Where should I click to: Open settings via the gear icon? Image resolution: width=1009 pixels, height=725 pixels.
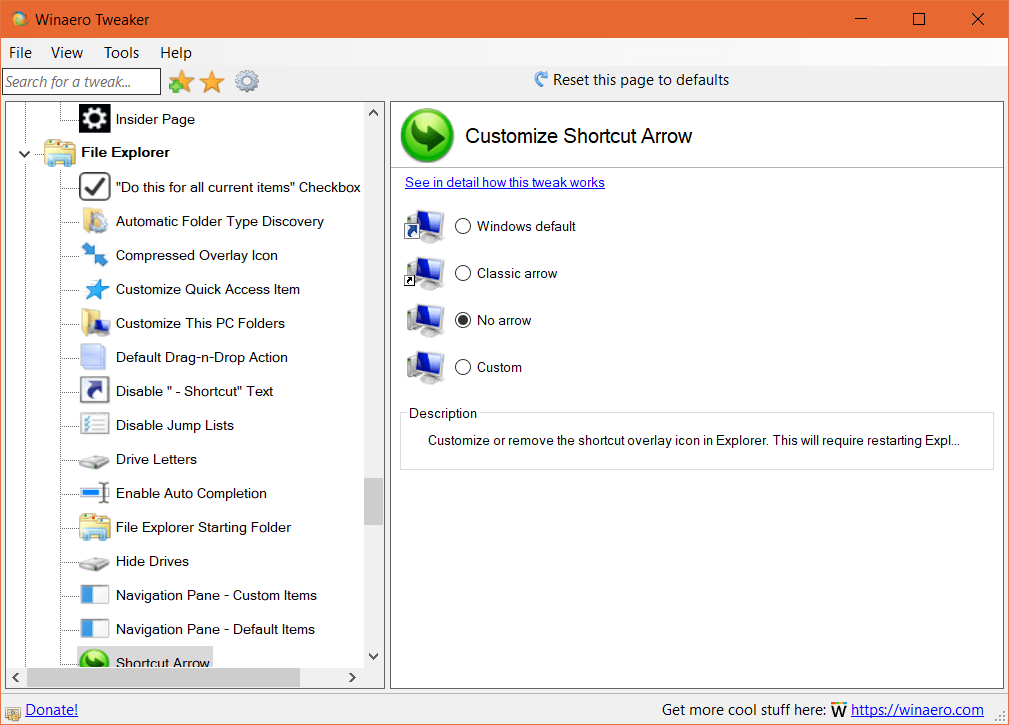pos(247,82)
